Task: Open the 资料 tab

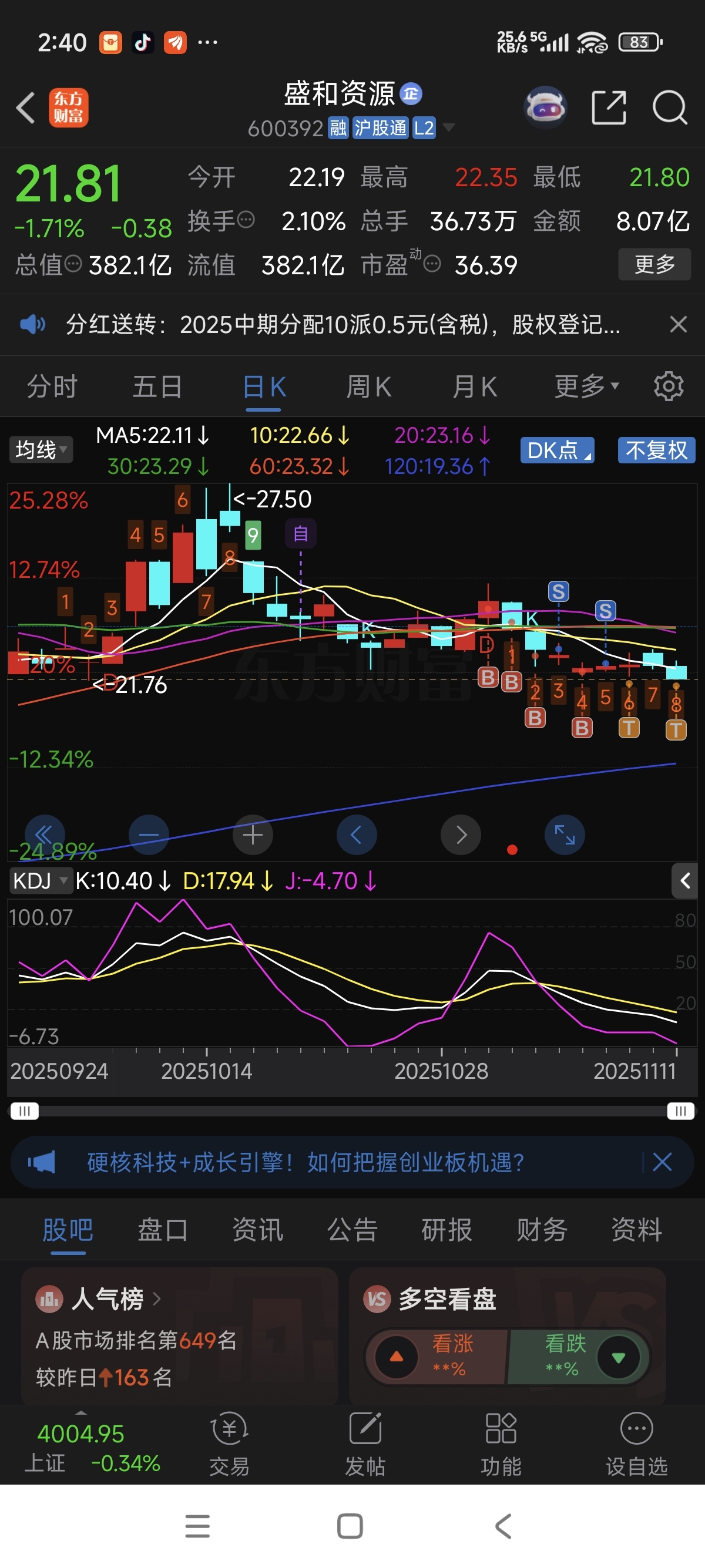Action: pos(637,1229)
